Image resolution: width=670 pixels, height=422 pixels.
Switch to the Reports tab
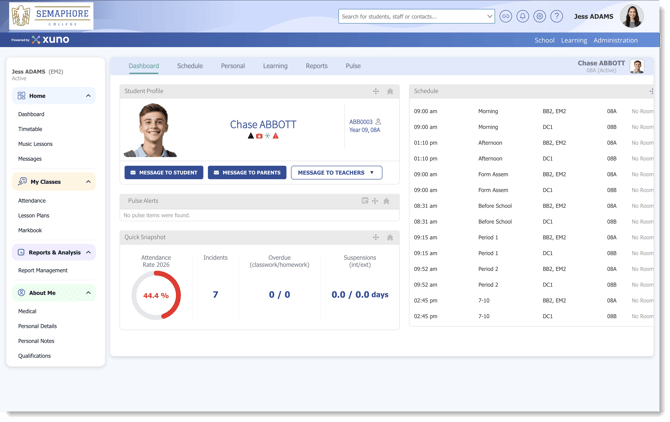click(x=317, y=66)
